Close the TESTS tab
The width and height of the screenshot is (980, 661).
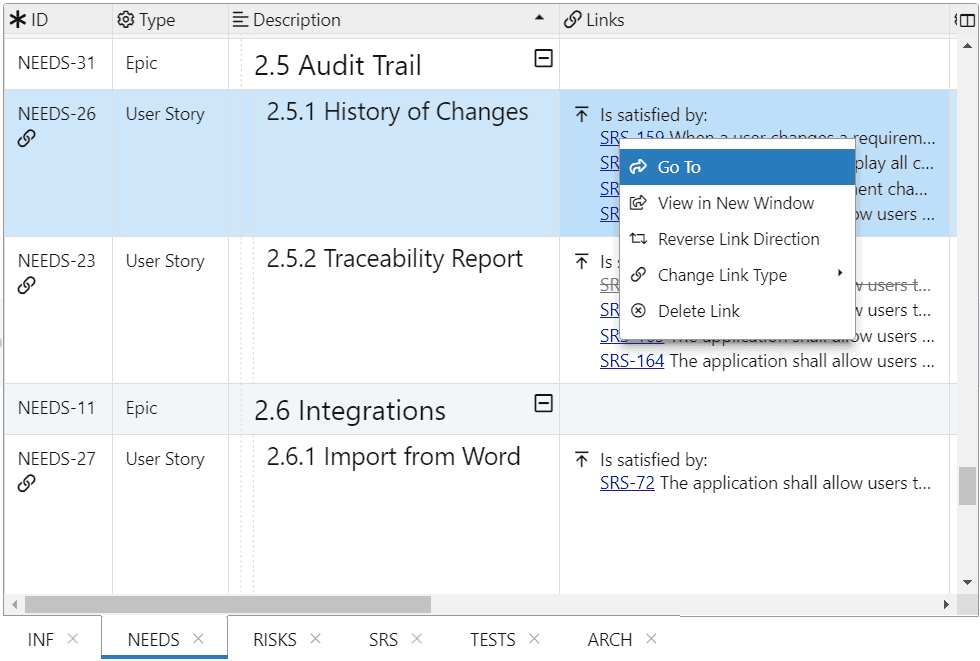click(x=534, y=639)
